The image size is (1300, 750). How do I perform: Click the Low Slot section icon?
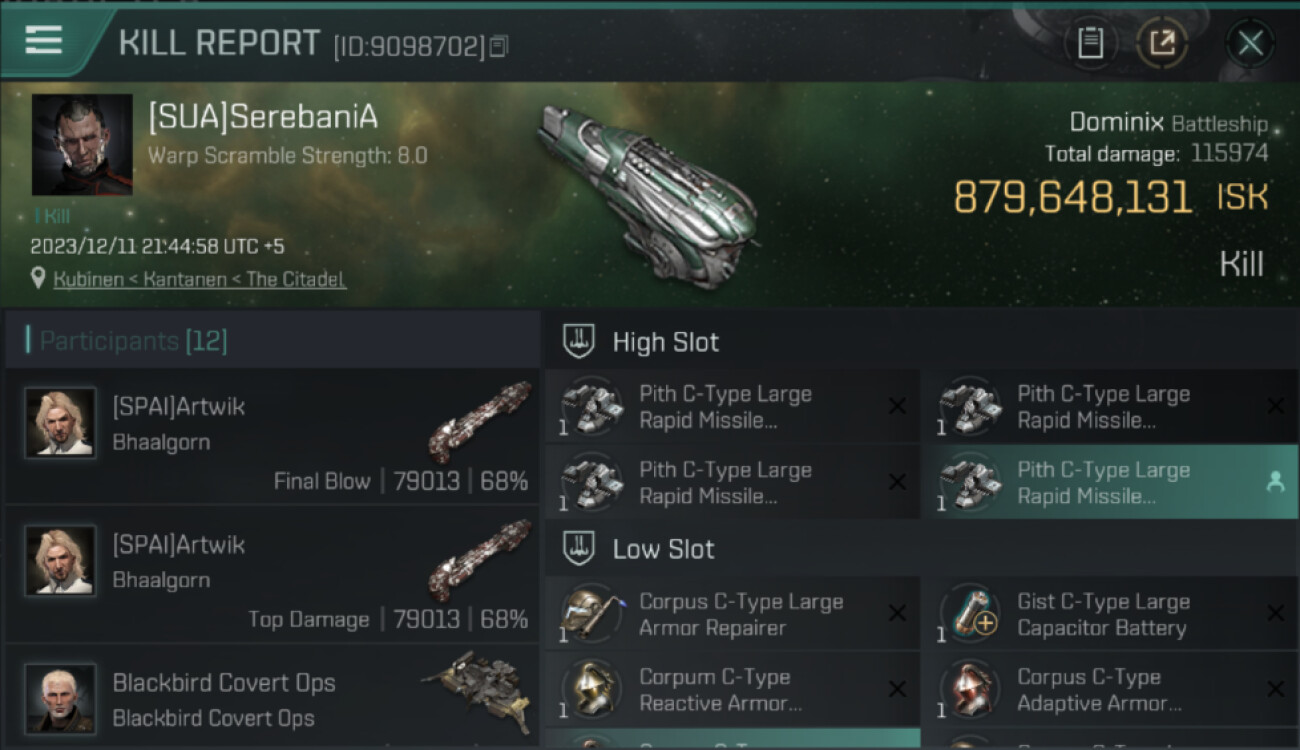click(578, 548)
